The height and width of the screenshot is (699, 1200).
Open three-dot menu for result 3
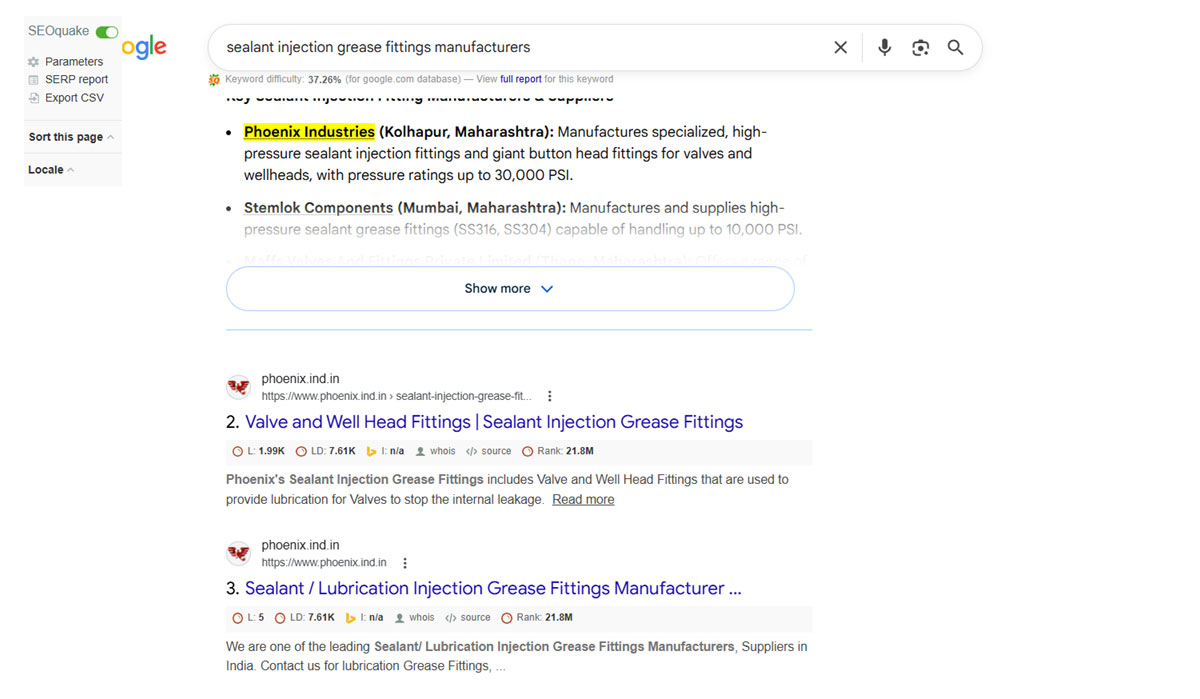click(x=404, y=563)
